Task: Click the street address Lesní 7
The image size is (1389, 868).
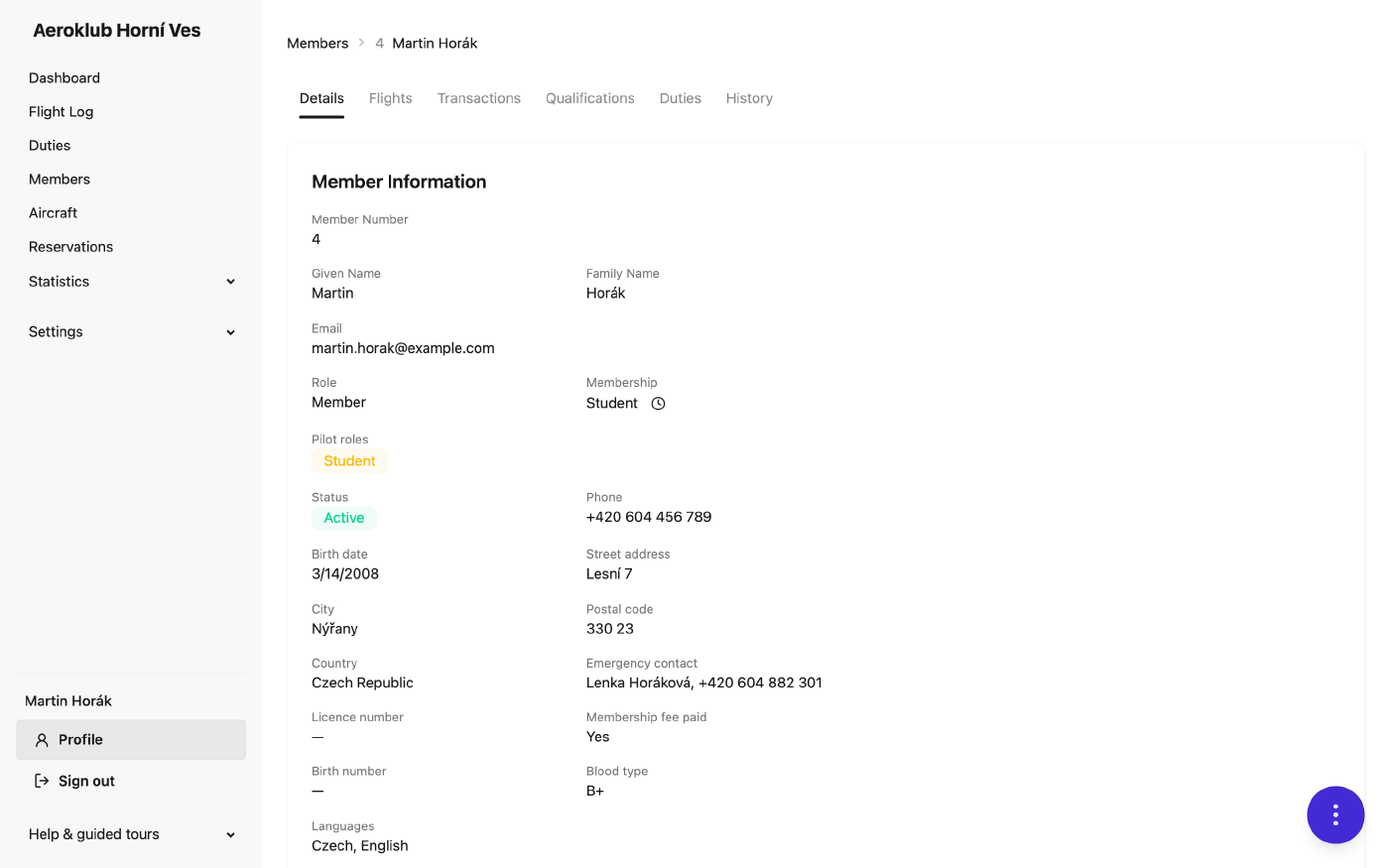Action: tap(609, 573)
